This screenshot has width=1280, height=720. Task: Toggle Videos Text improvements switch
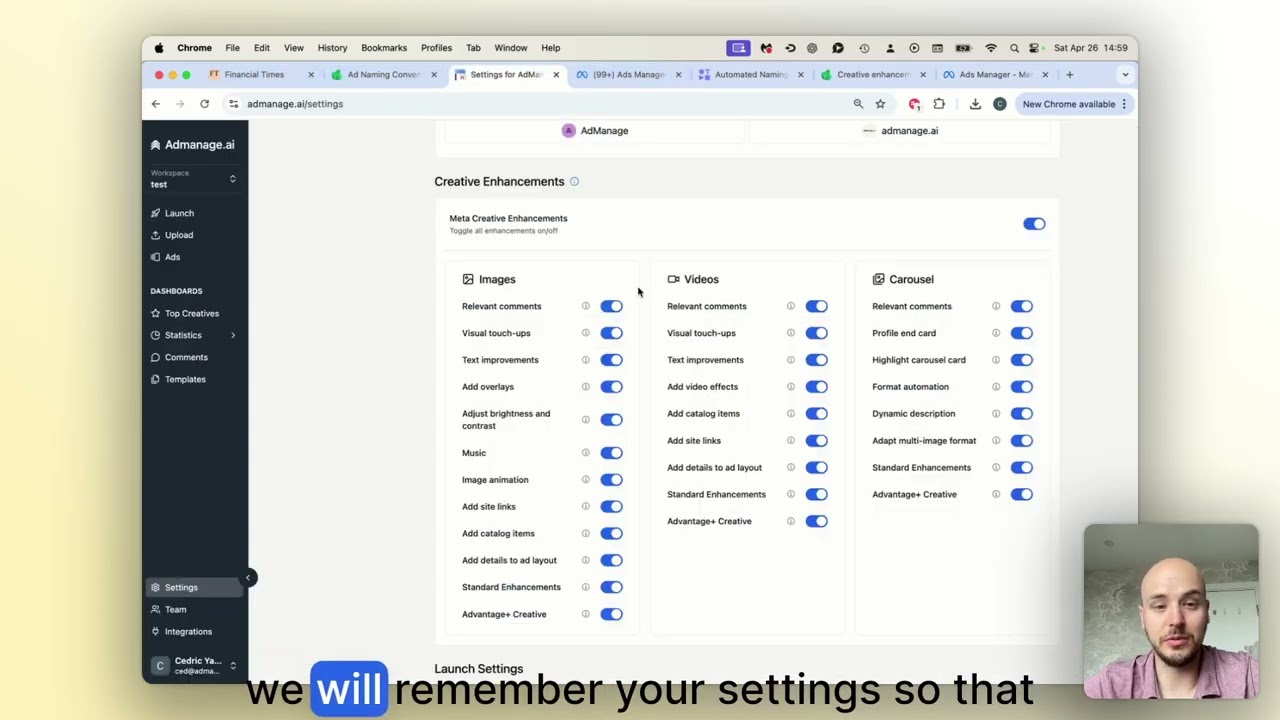[x=816, y=360]
